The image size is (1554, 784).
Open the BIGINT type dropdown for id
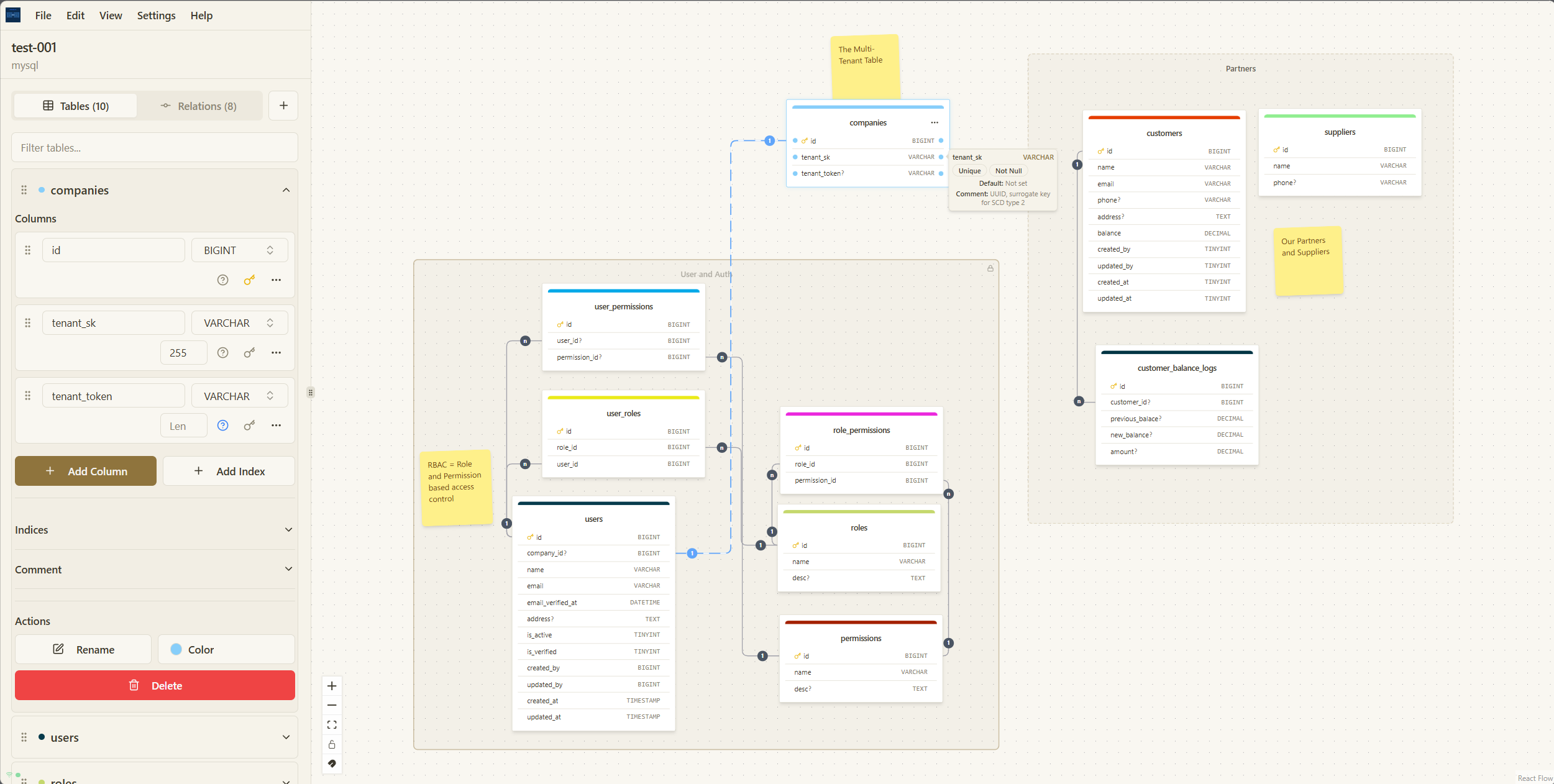[x=239, y=250]
